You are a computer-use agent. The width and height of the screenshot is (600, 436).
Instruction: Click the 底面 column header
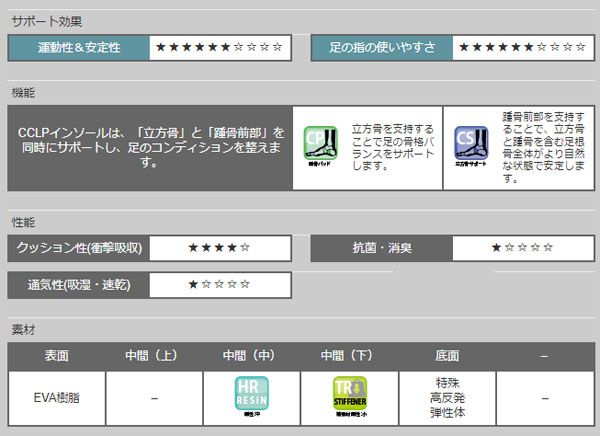(x=447, y=356)
